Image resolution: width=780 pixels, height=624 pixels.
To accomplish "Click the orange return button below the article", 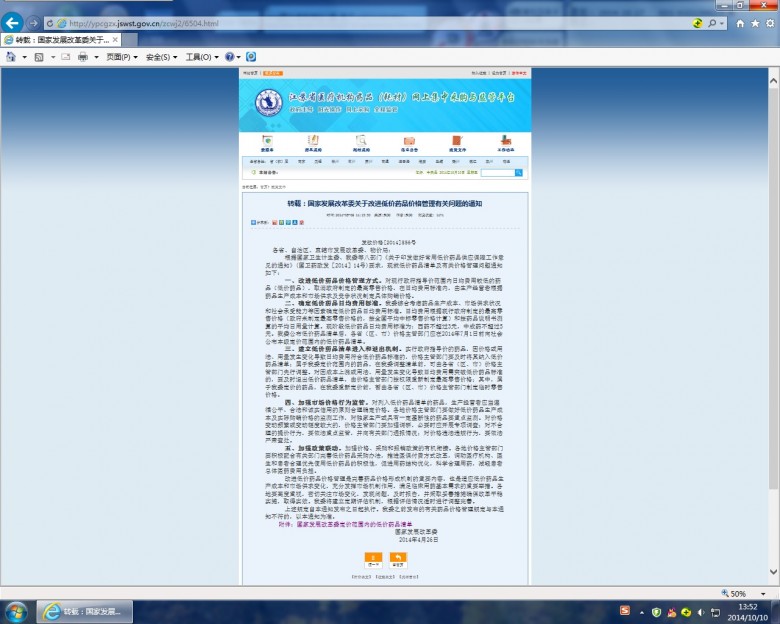I will pyautogui.click(x=398, y=559).
